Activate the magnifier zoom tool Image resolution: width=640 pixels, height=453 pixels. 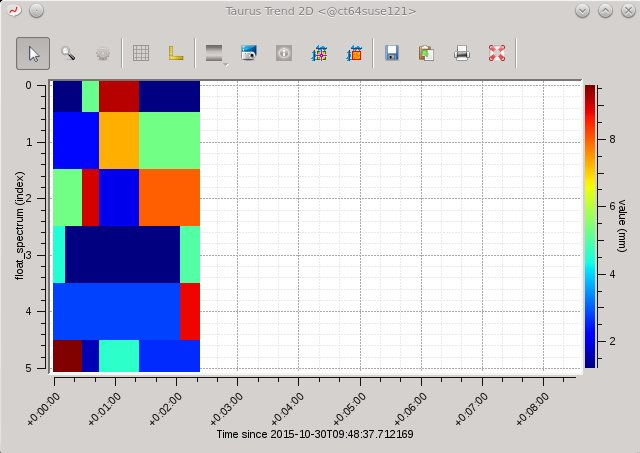[x=68, y=53]
